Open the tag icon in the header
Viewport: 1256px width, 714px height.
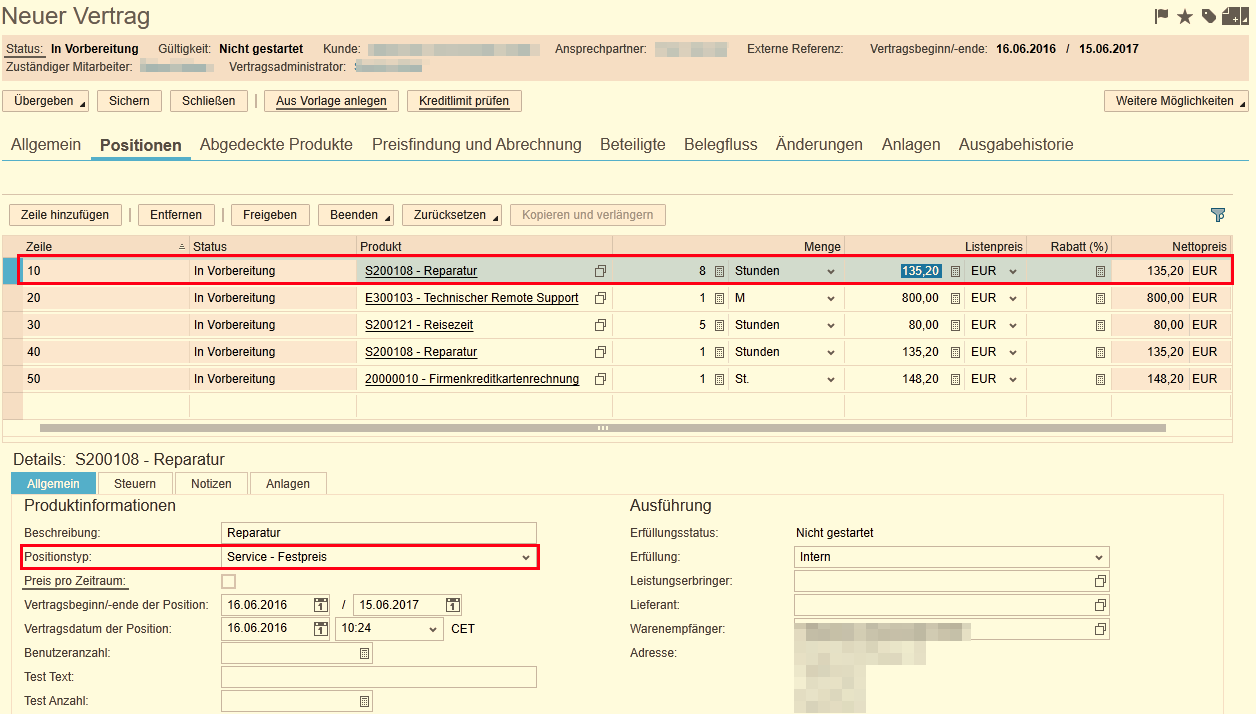pos(1209,15)
